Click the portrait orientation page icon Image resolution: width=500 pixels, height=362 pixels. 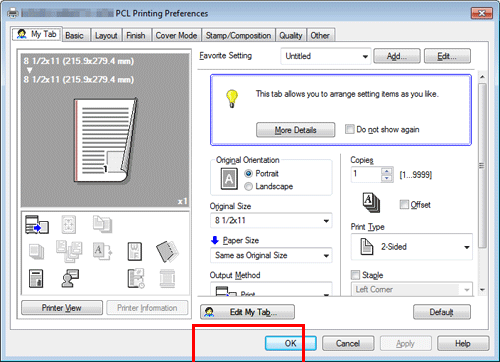(229, 179)
